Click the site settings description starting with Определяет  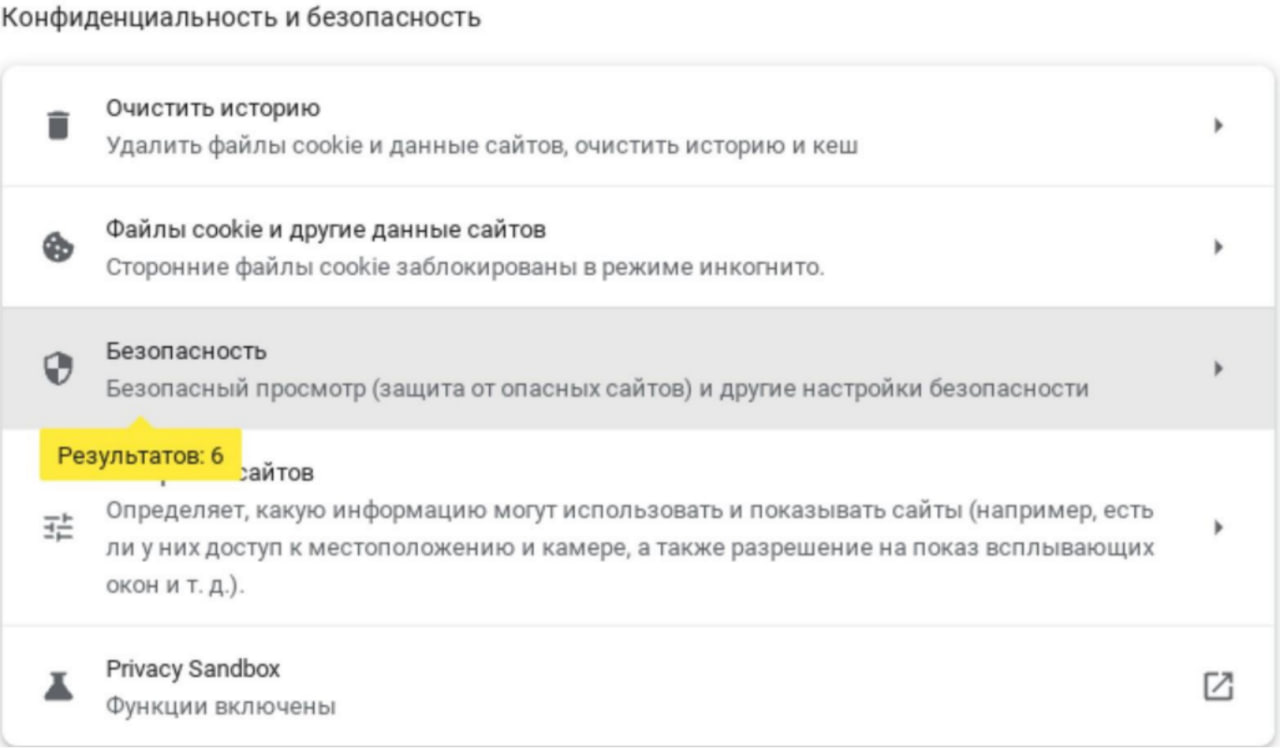tap(630, 547)
